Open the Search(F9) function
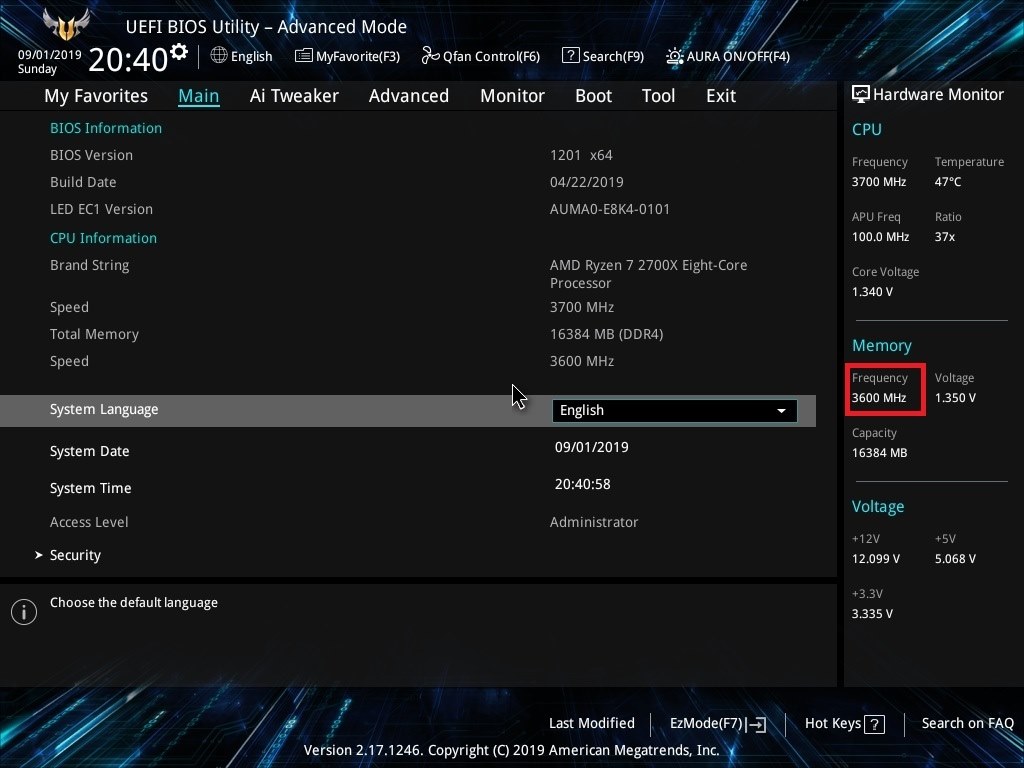 tap(603, 56)
